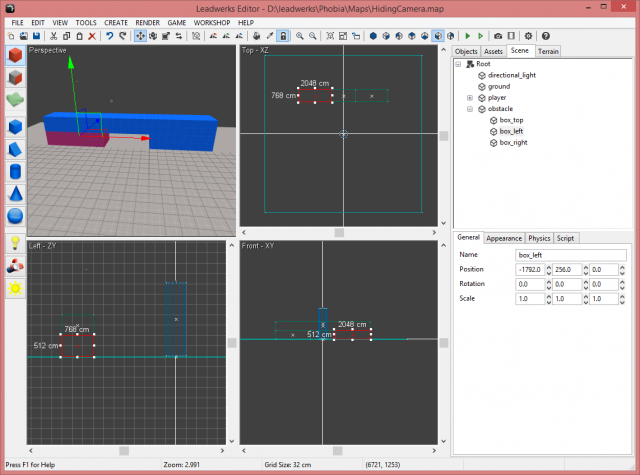Toggle the padlock icon in the toolbar
Viewport: 640px width, 475px height.
point(284,36)
